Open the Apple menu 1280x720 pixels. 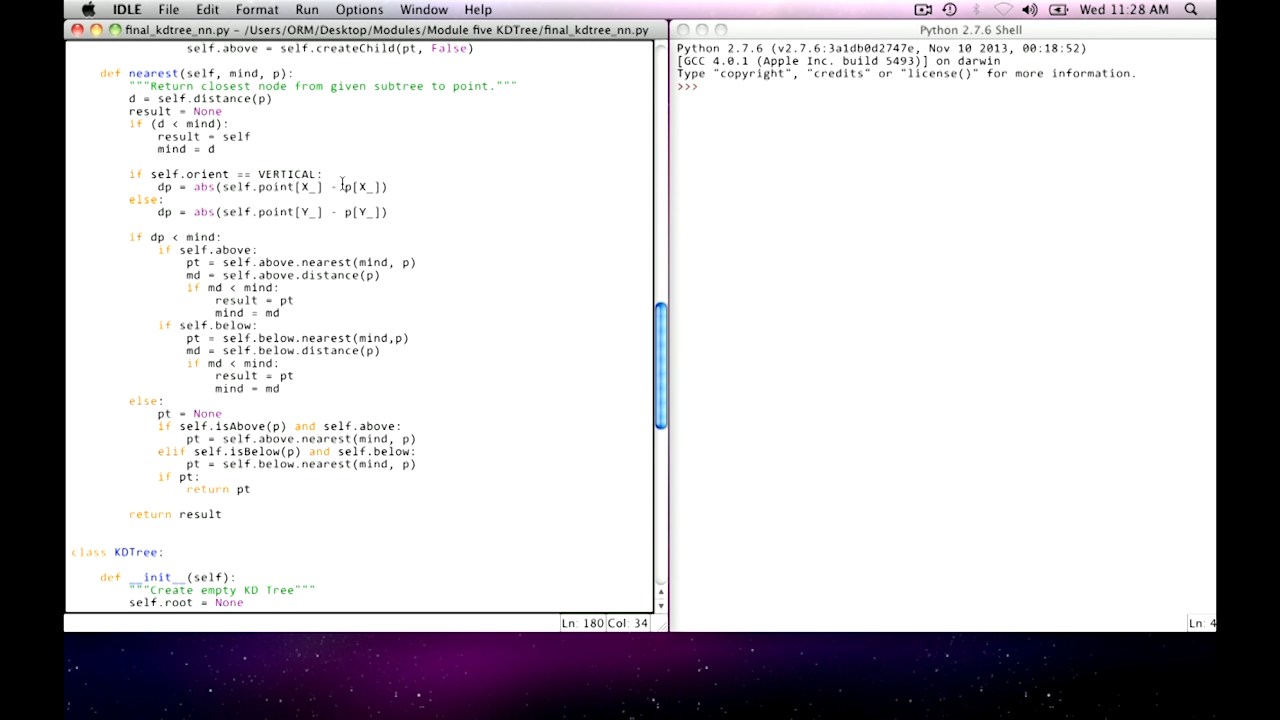point(88,10)
